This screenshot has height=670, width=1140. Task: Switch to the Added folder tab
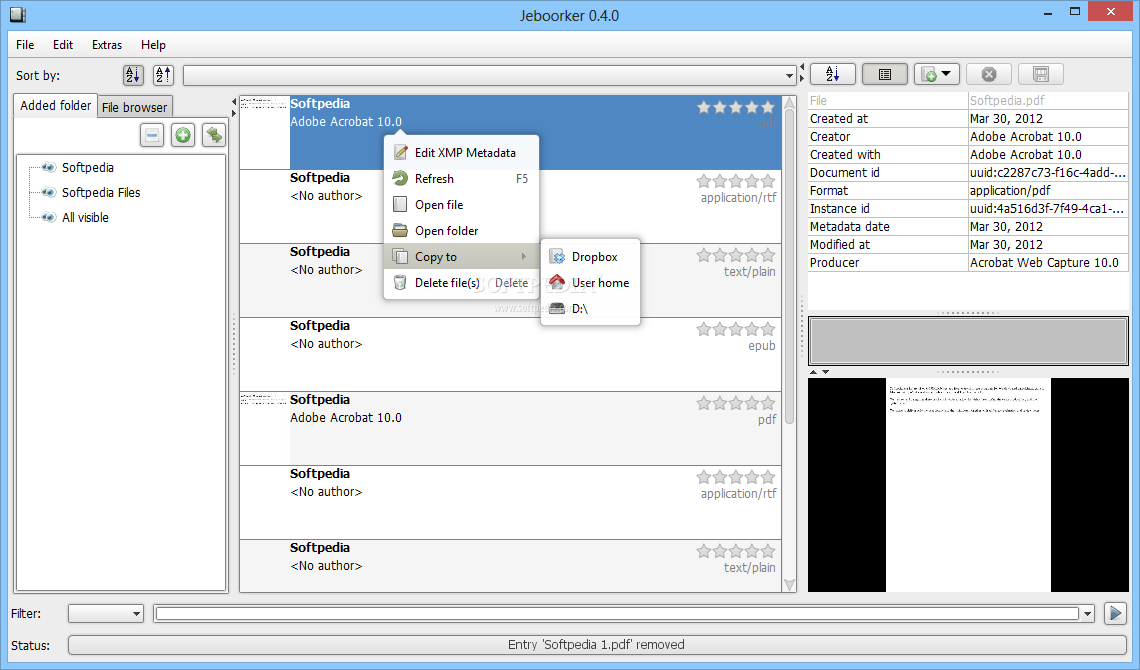point(55,105)
